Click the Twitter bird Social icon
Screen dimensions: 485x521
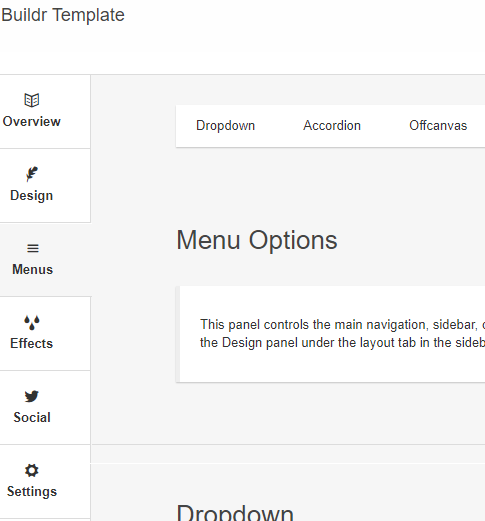pyautogui.click(x=32, y=396)
